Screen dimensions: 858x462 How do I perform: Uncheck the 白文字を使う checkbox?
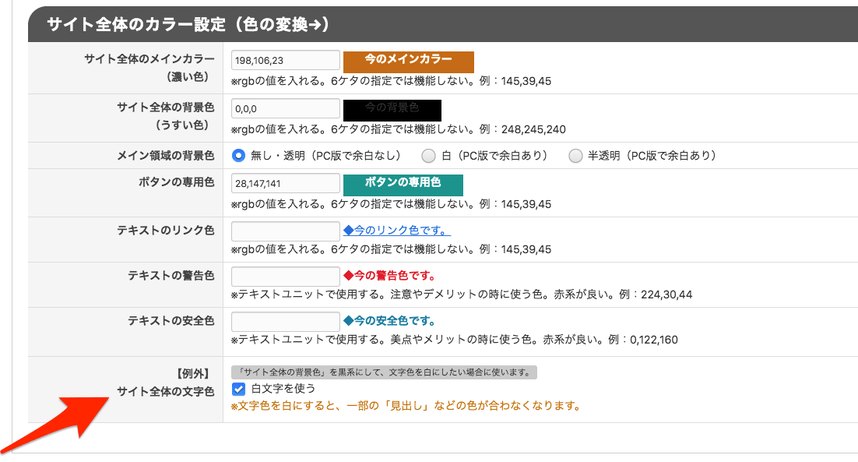click(x=238, y=388)
